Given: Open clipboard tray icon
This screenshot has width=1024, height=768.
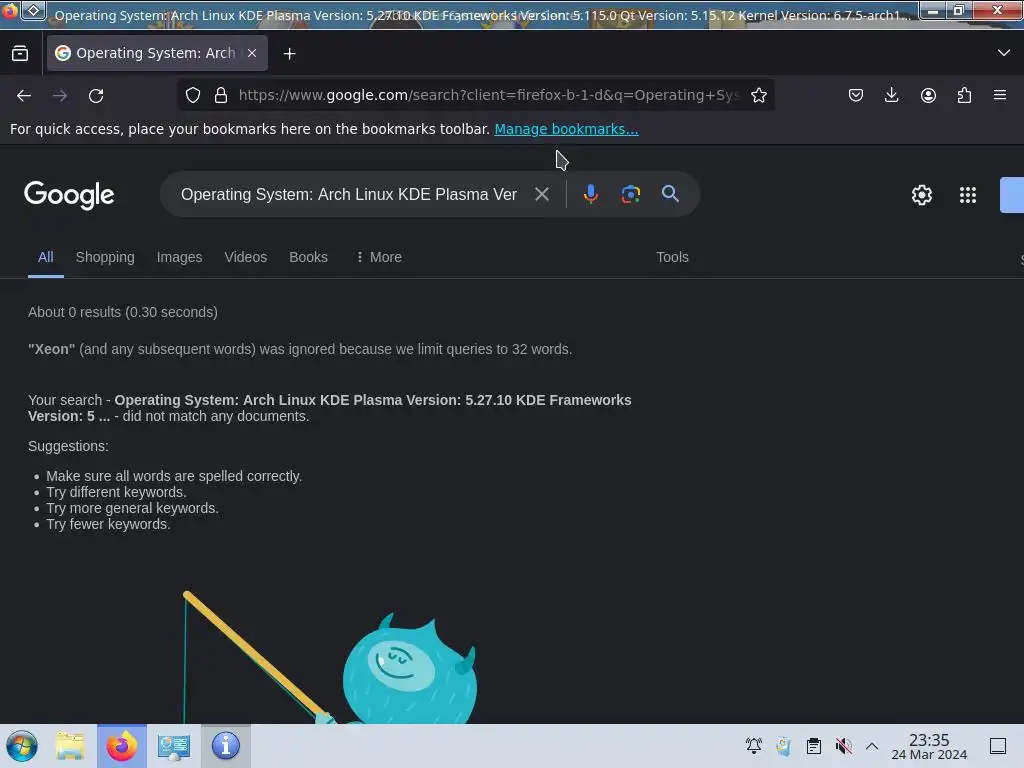Looking at the screenshot, I should coord(814,746).
